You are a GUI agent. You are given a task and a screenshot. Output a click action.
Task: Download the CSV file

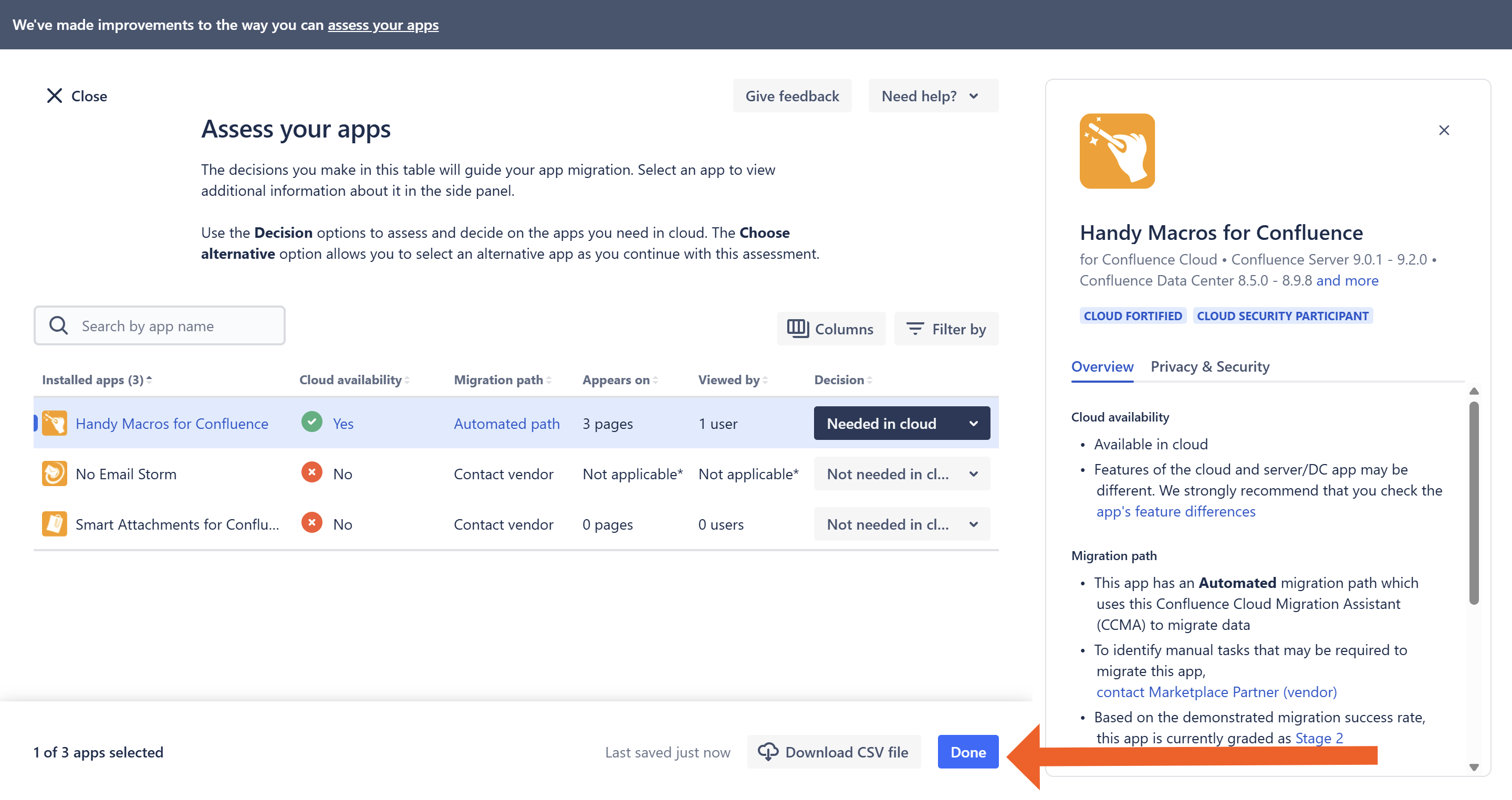pyautogui.click(x=833, y=752)
